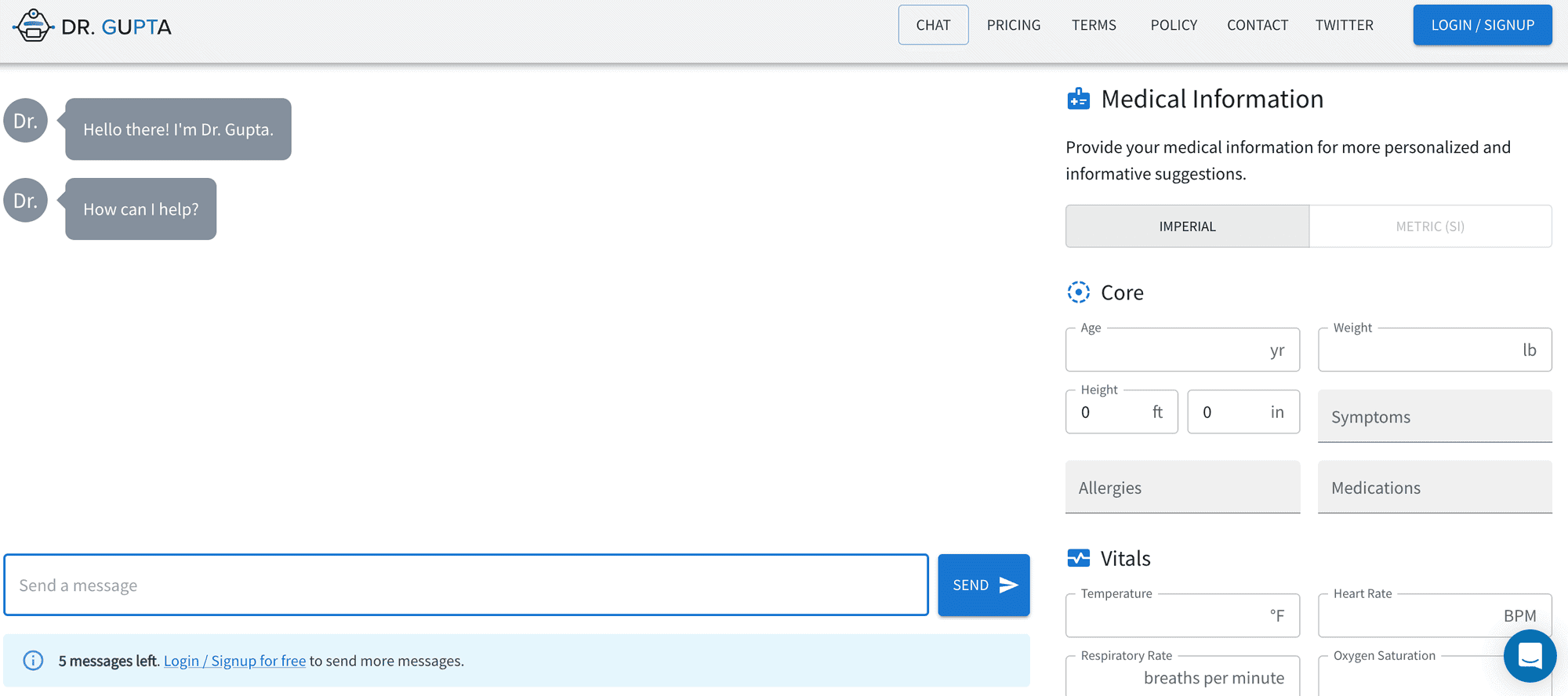Switch units to Metric (SI)
Image resolution: width=1568 pixels, height=696 pixels.
[x=1430, y=227]
